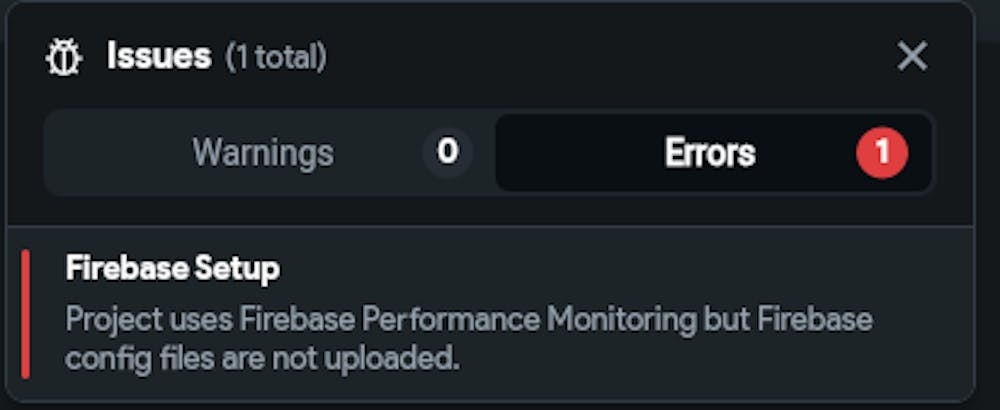Switch to the Warnings tab
This screenshot has height=410, width=1000.
point(263,153)
